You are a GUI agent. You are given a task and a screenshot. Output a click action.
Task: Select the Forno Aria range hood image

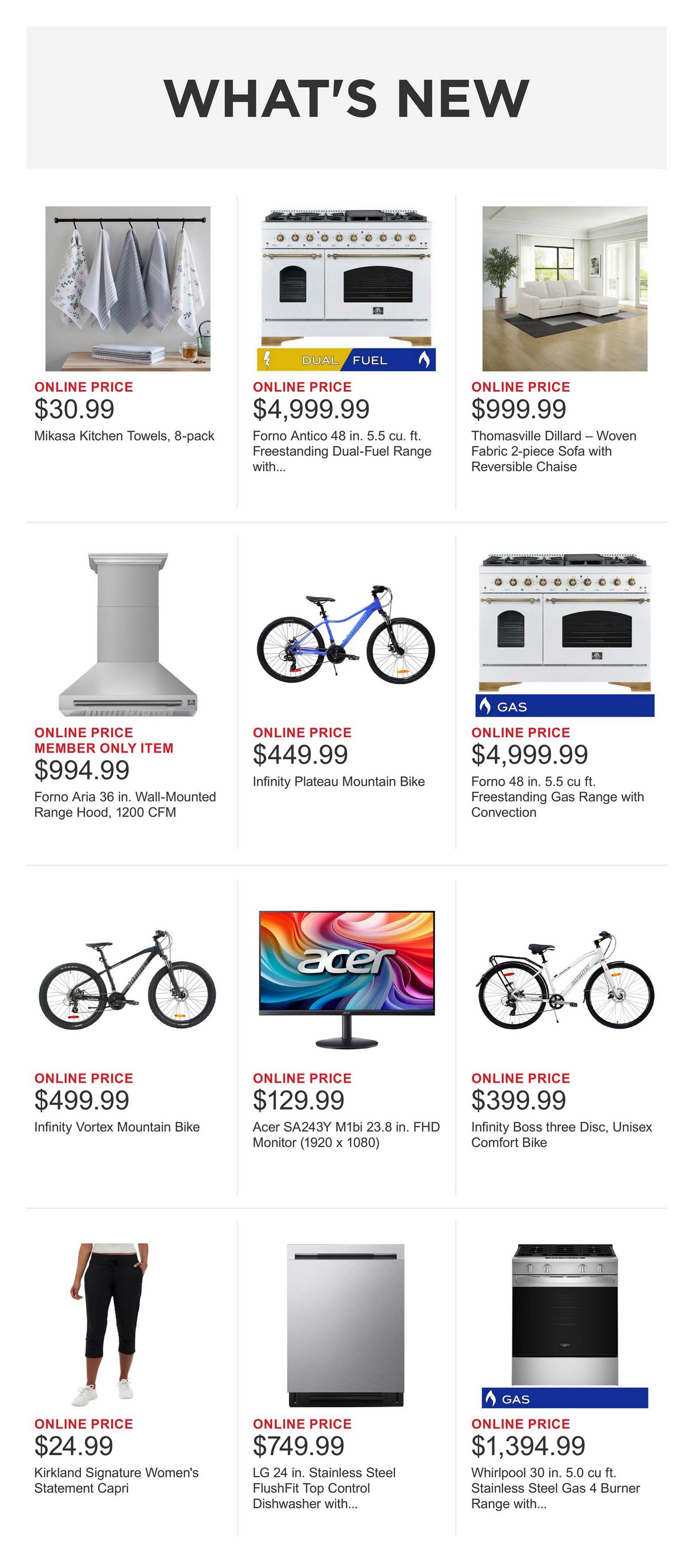tap(128, 634)
